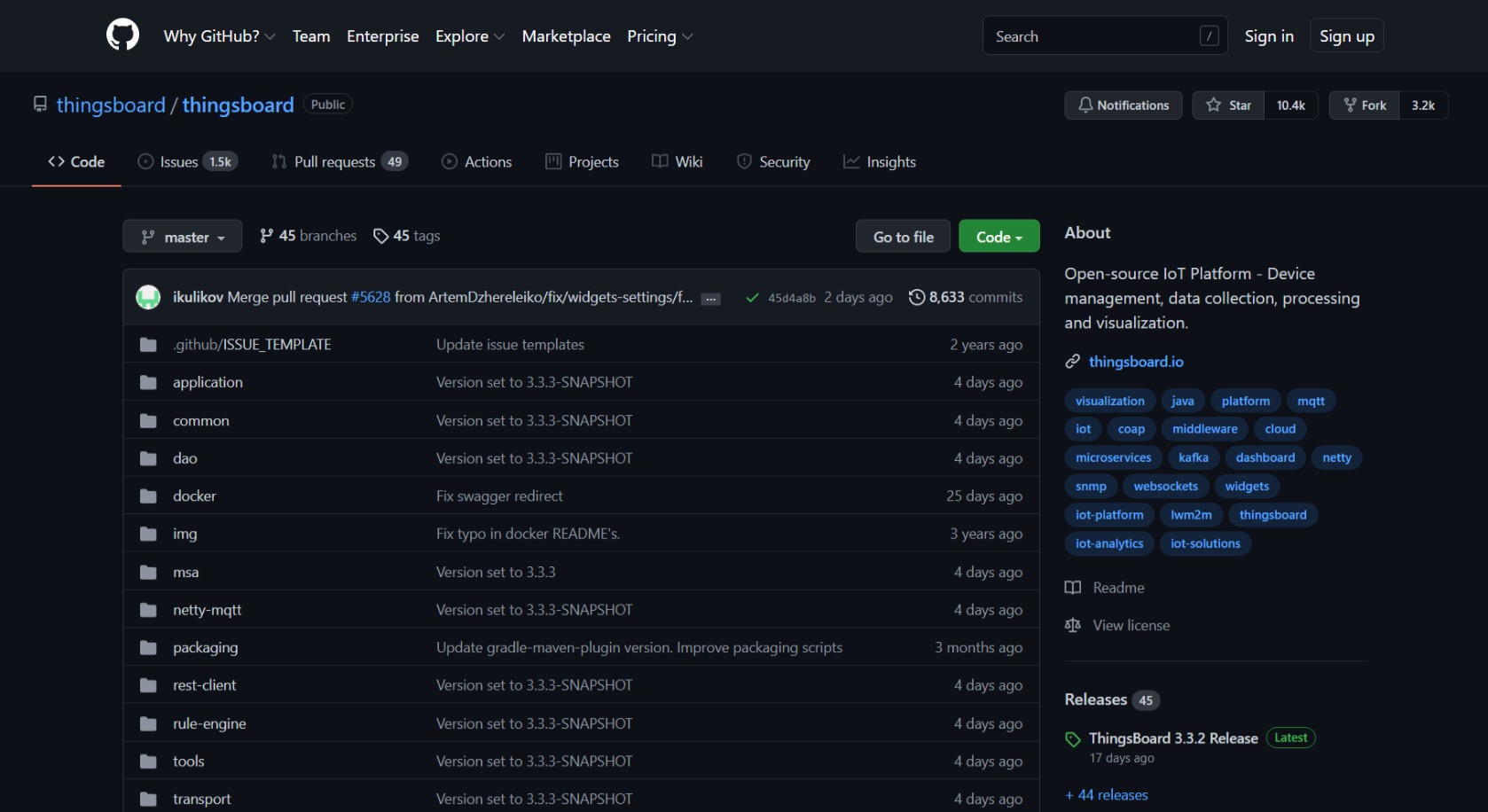Click the link icon beside thingsboard.io

(x=1073, y=362)
